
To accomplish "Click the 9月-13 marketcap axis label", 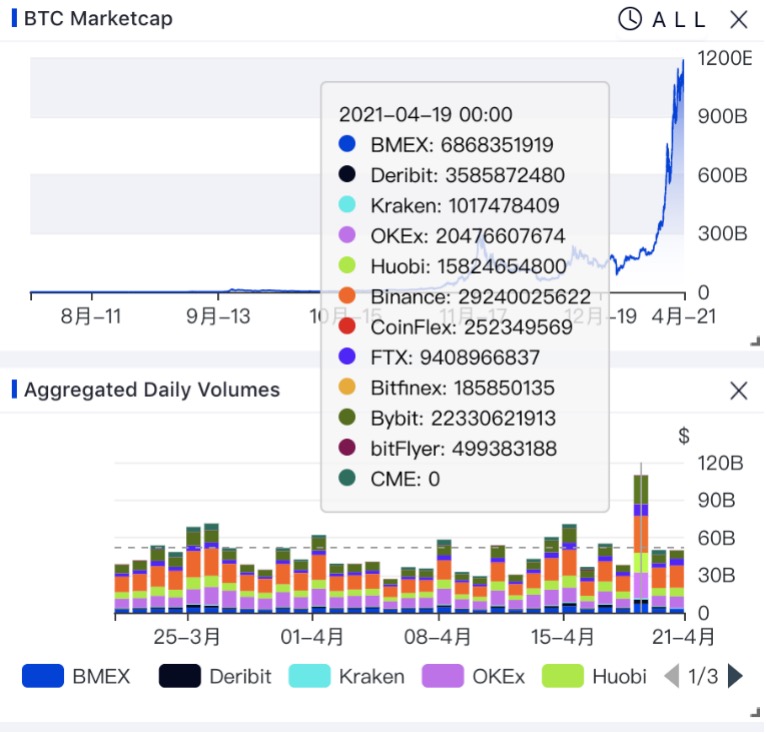I will point(218,317).
